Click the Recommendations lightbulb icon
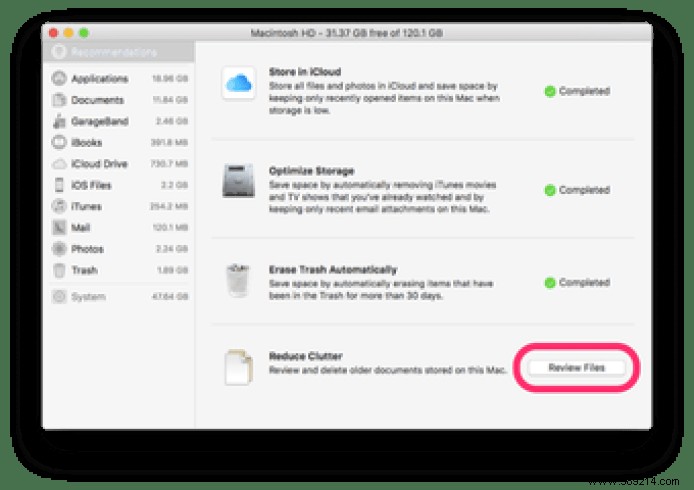 pyautogui.click(x=58, y=52)
